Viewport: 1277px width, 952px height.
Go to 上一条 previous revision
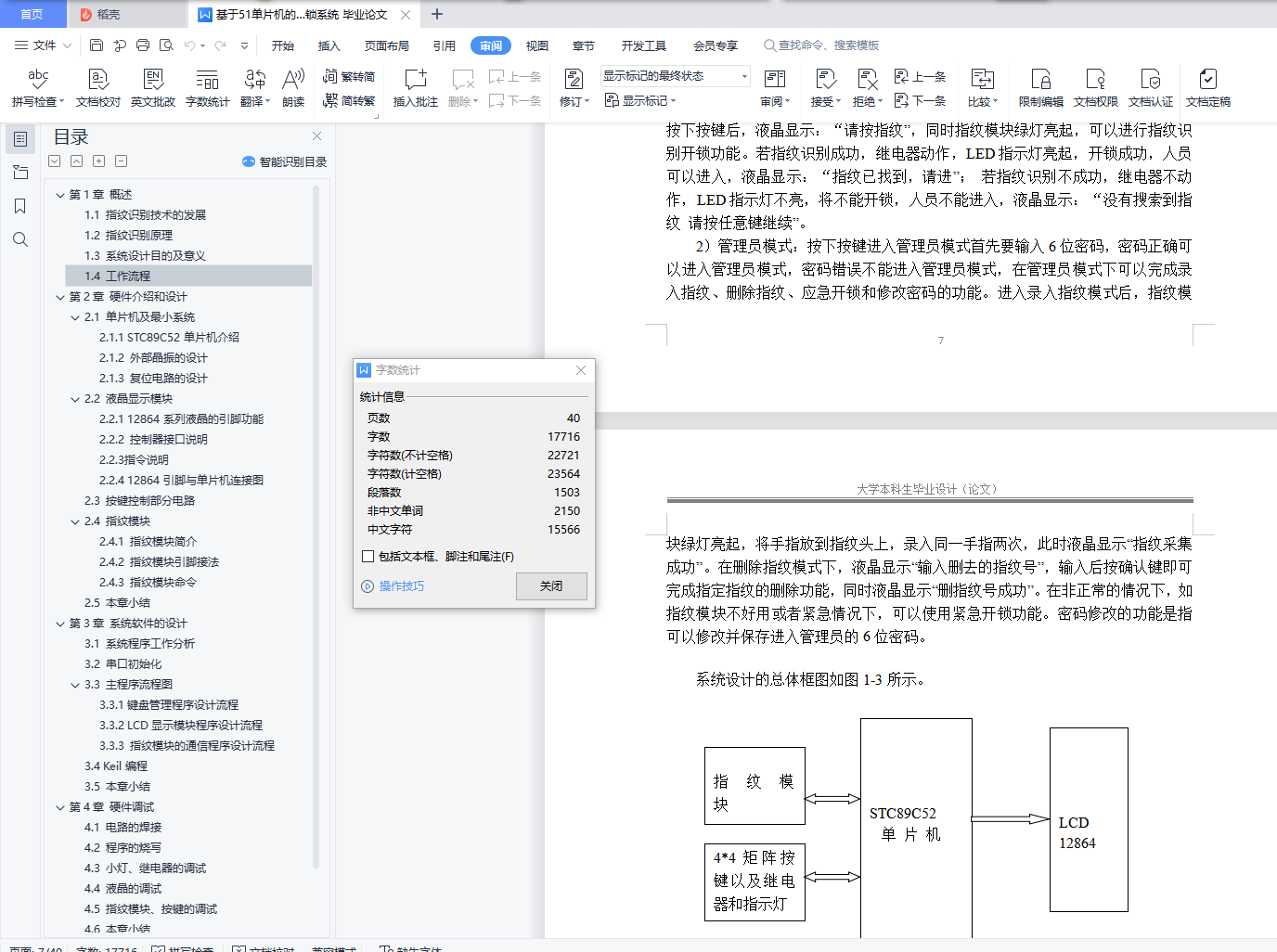920,77
